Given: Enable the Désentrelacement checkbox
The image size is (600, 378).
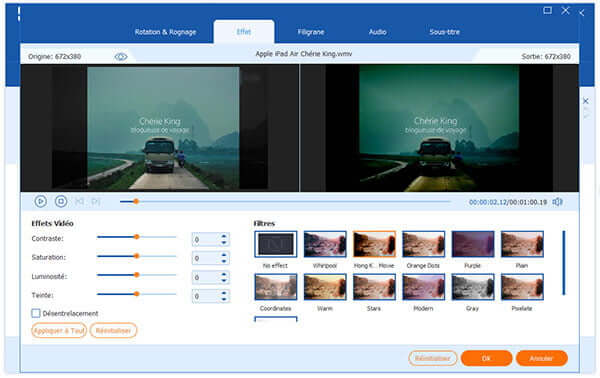Looking at the screenshot, I should (36, 313).
